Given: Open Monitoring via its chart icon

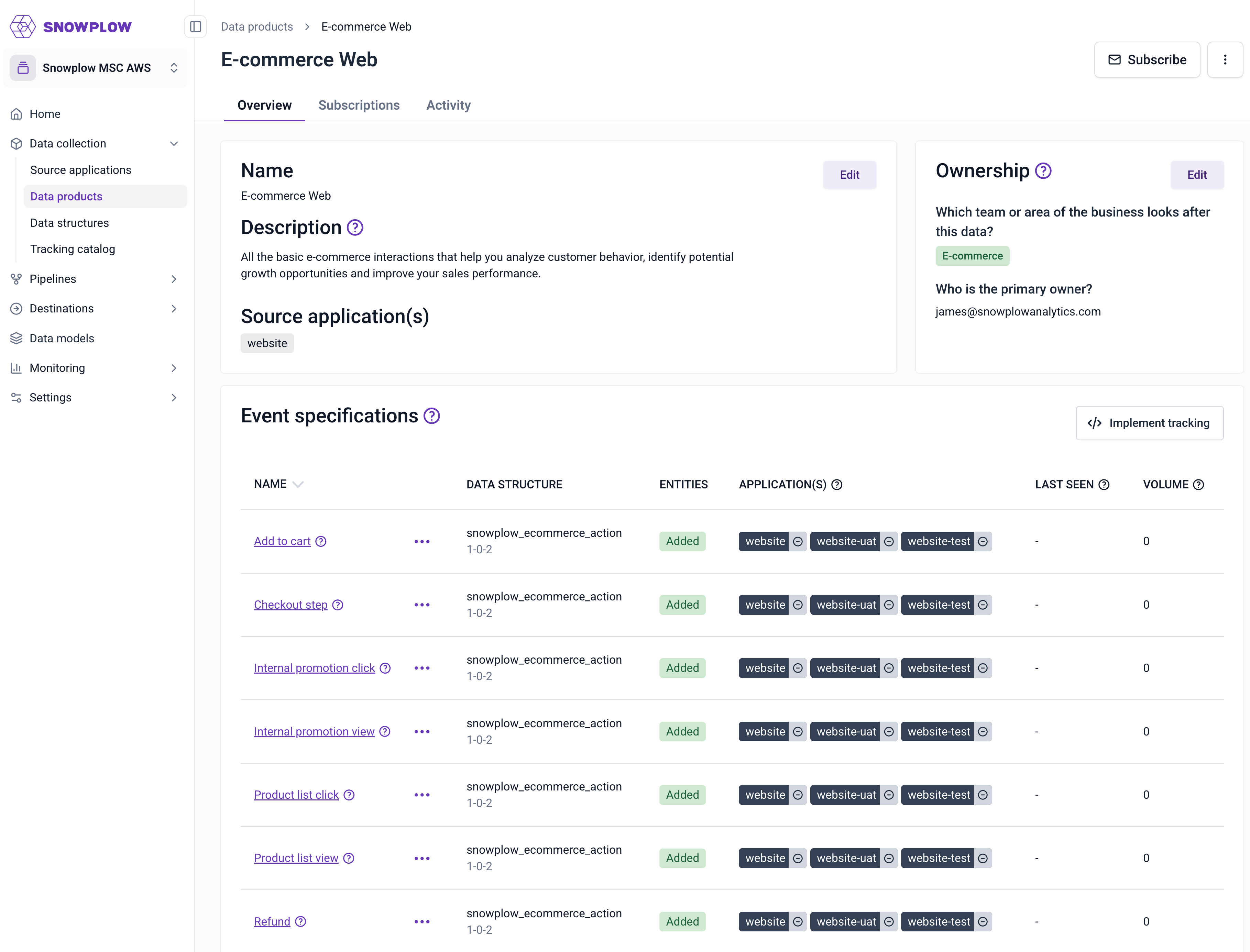Looking at the screenshot, I should tap(17, 368).
